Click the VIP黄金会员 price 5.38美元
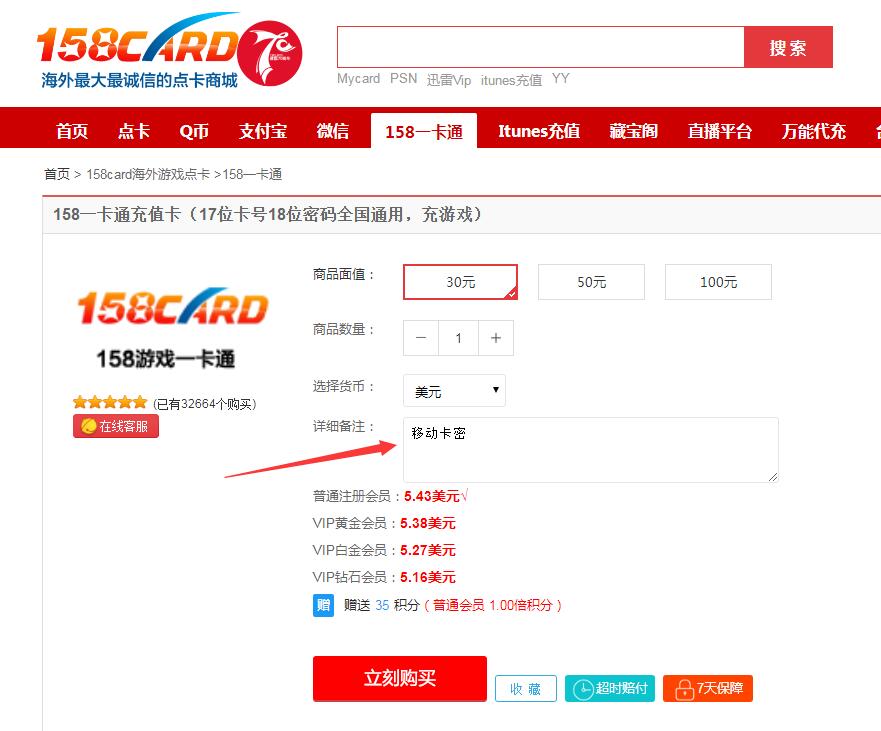Image resolution: width=881 pixels, height=731 pixels. (x=428, y=523)
